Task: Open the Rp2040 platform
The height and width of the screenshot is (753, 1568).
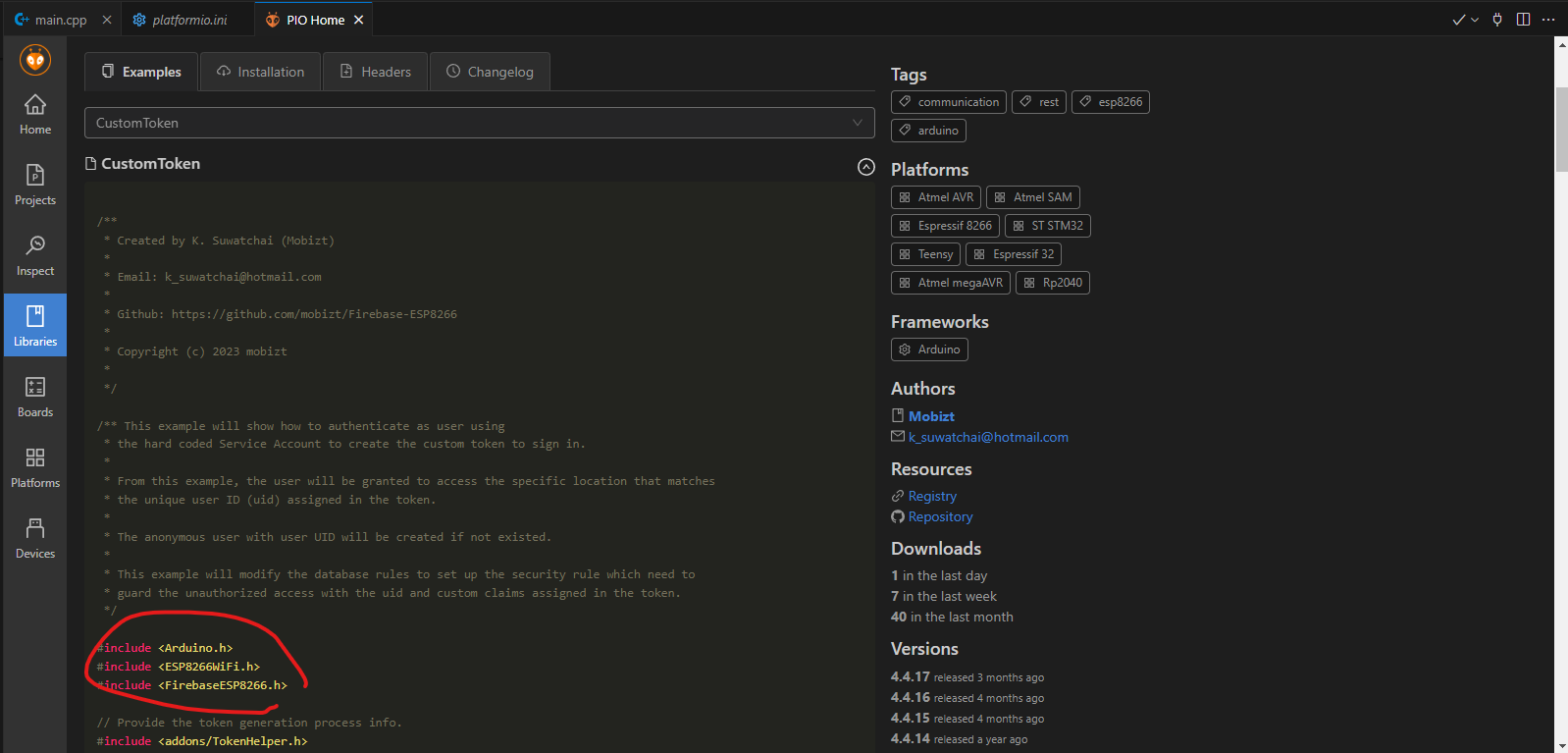Action: 1053,283
